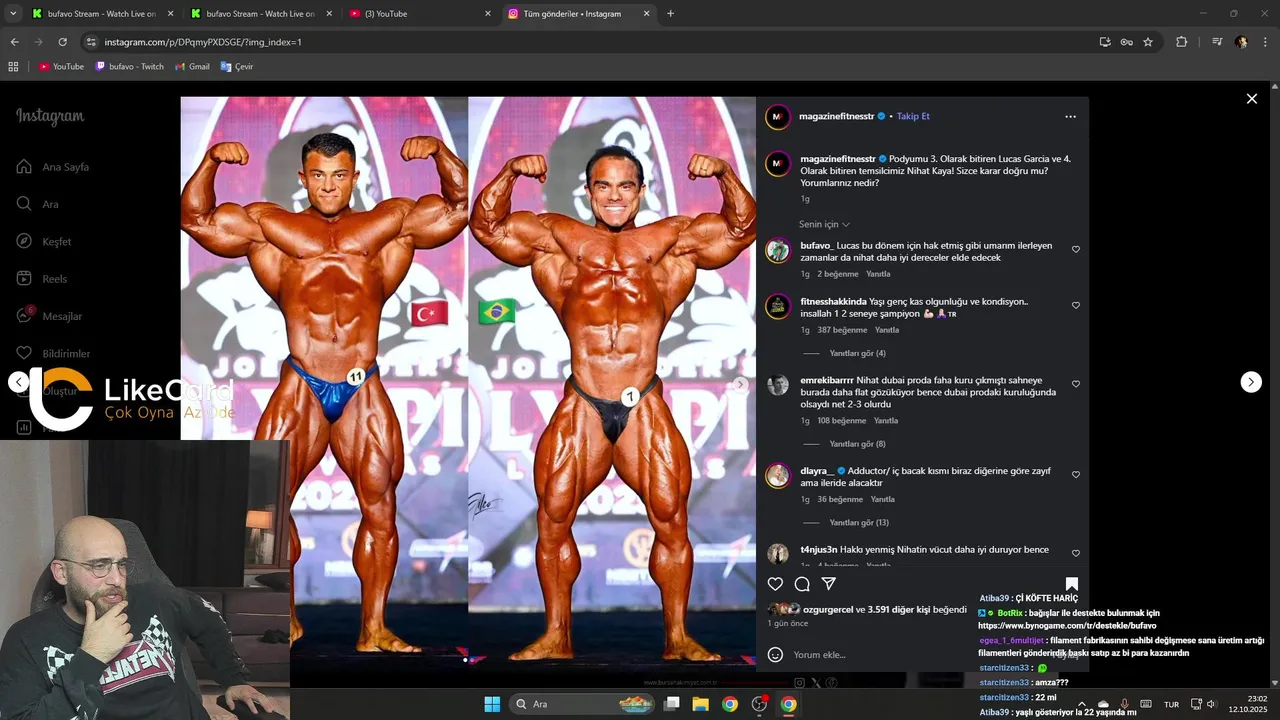Image resolution: width=1280 pixels, height=720 pixels.
Task: Open Windows Start menu
Action: pos(492,704)
